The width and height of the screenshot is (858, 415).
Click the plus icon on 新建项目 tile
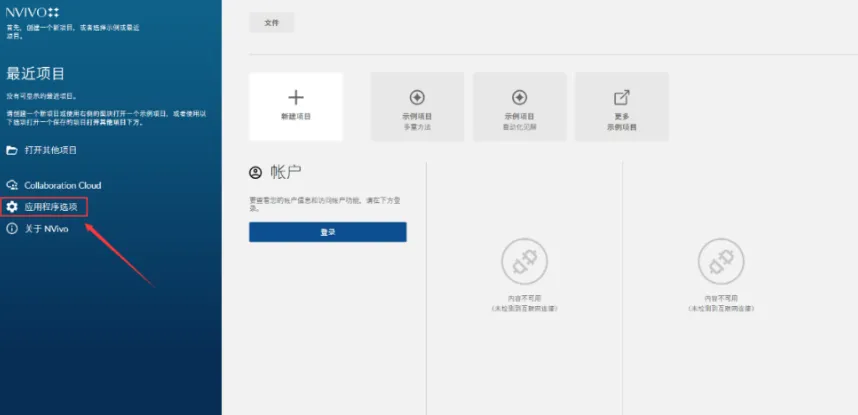coord(296,97)
